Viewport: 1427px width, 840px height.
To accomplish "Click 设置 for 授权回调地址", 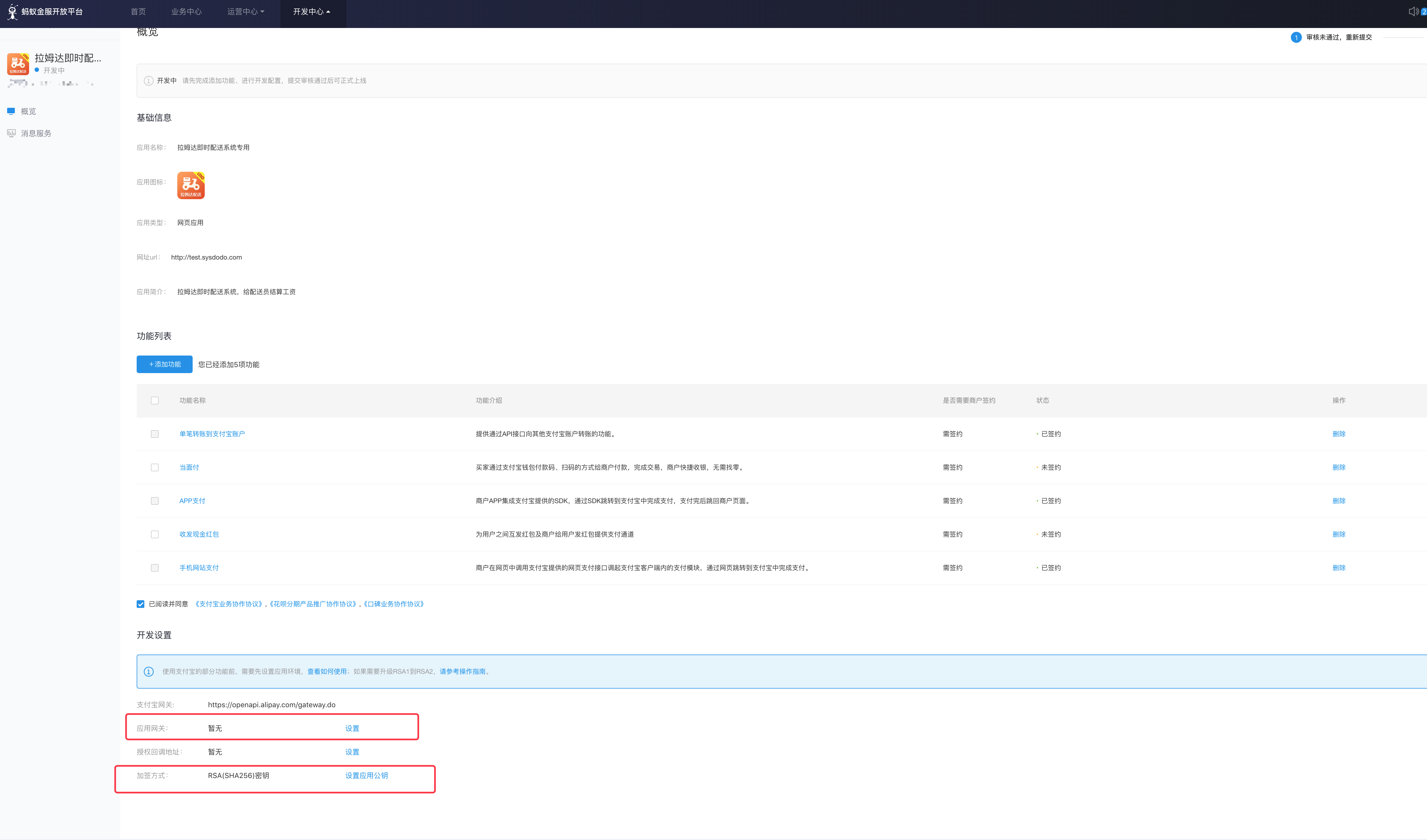I will (x=352, y=752).
